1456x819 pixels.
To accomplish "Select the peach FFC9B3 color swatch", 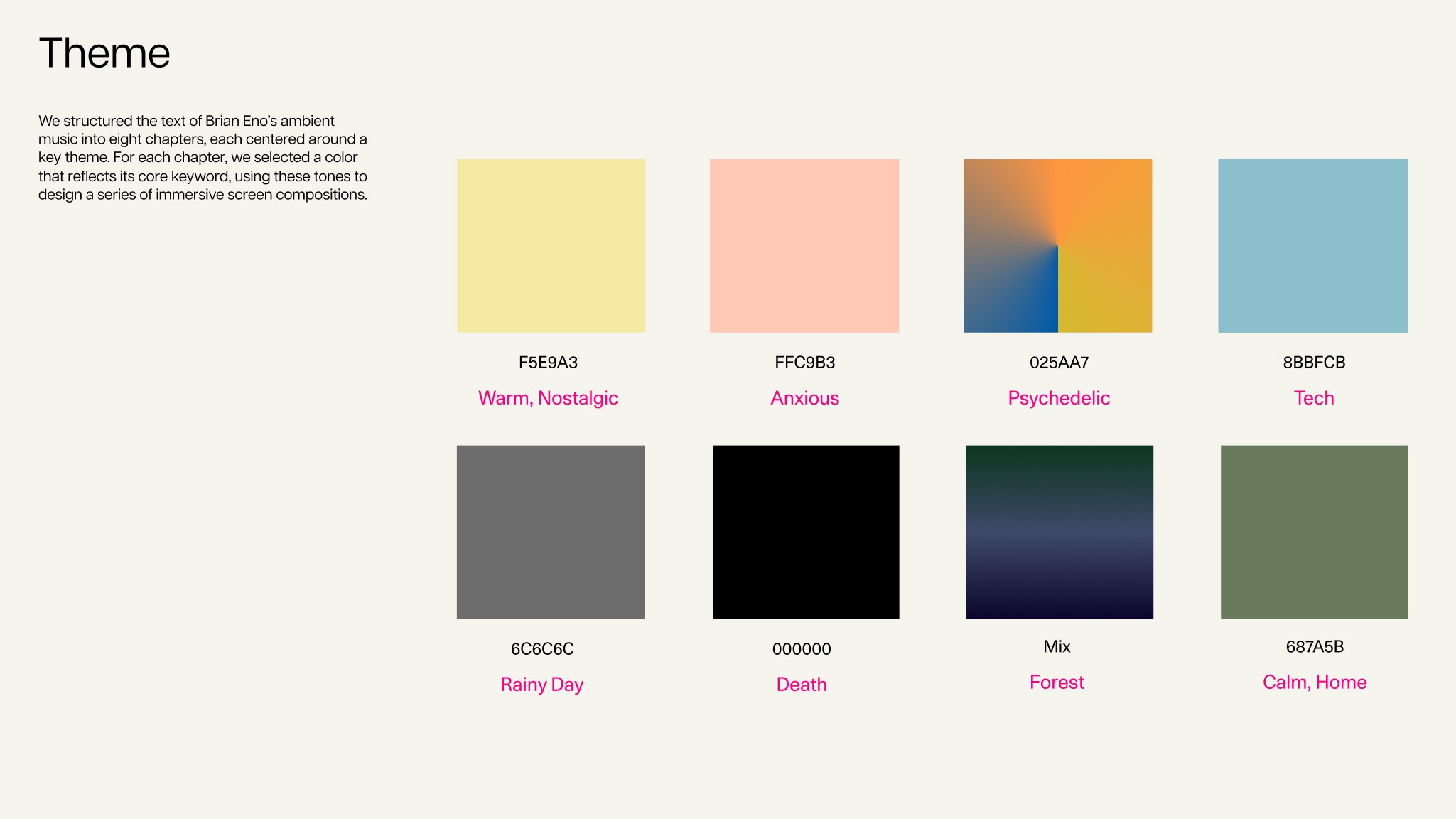I will 804,245.
